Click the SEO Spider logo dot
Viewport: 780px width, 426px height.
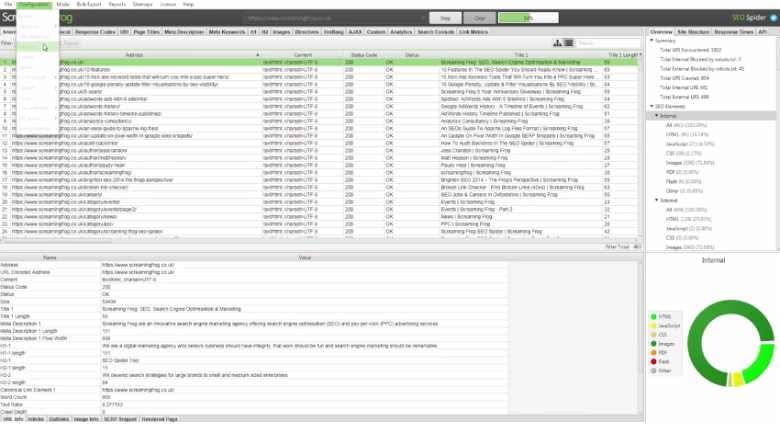[x=774, y=18]
